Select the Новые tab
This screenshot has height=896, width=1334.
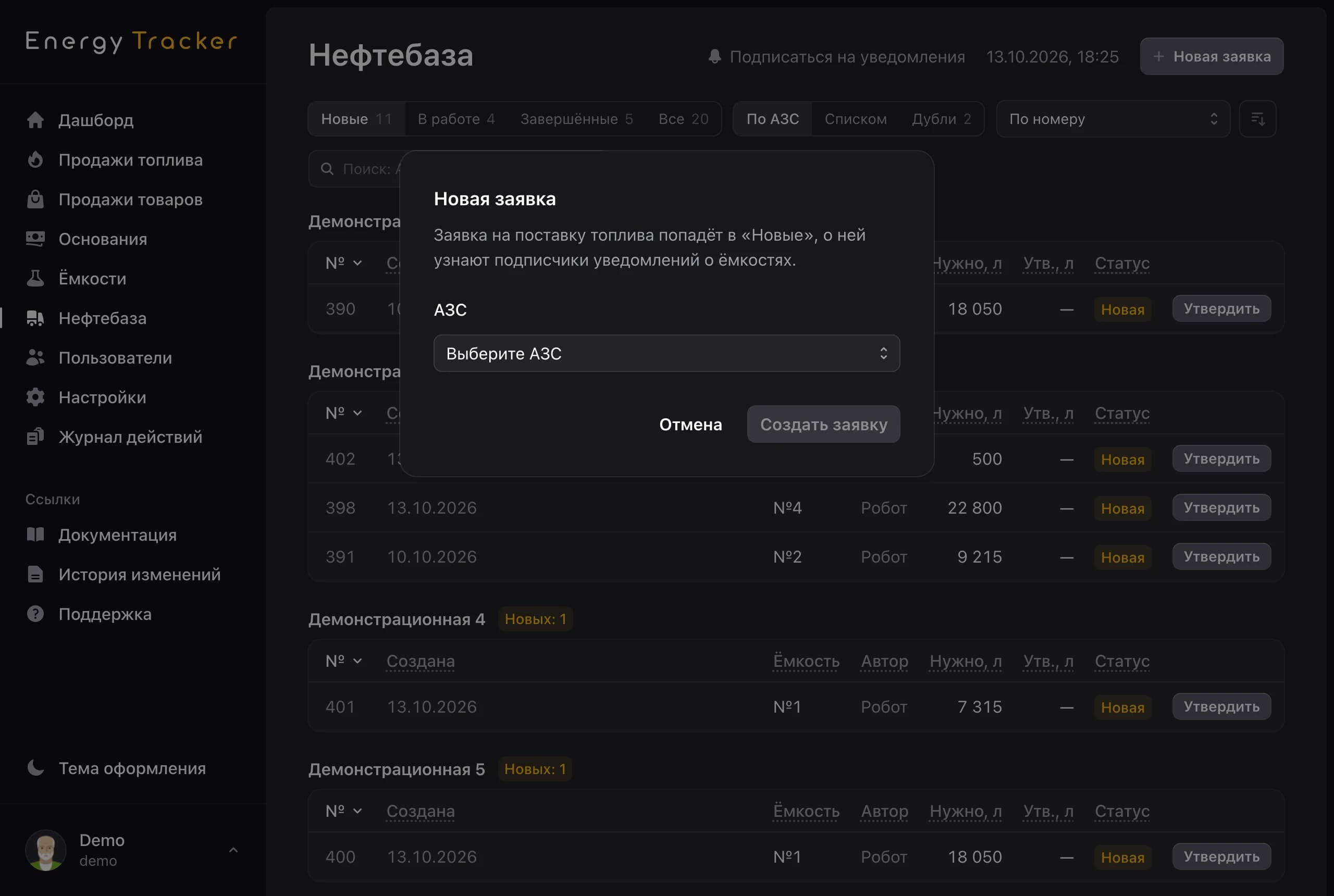pyautogui.click(x=356, y=119)
